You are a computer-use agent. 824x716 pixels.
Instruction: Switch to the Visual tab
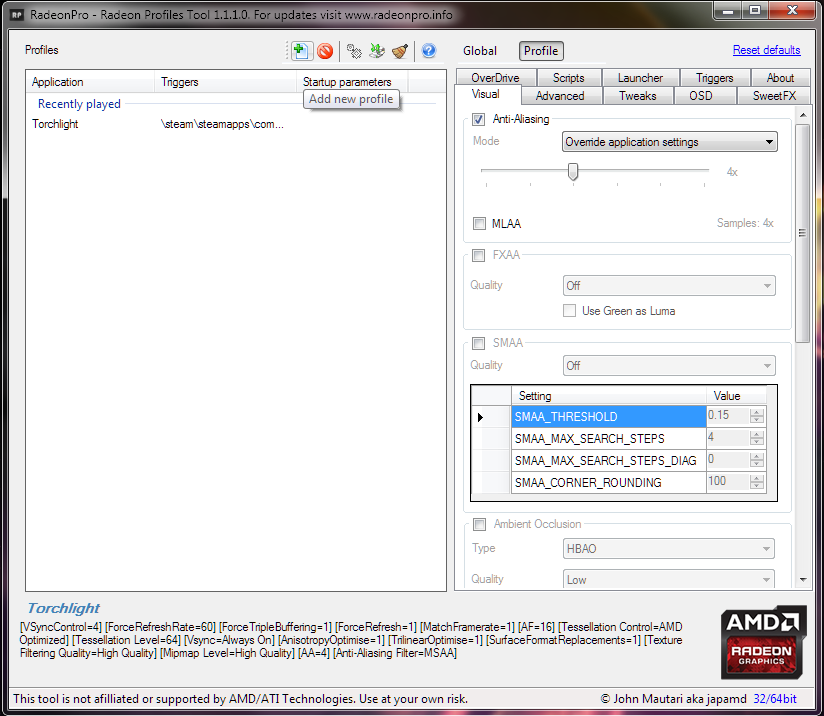486,95
